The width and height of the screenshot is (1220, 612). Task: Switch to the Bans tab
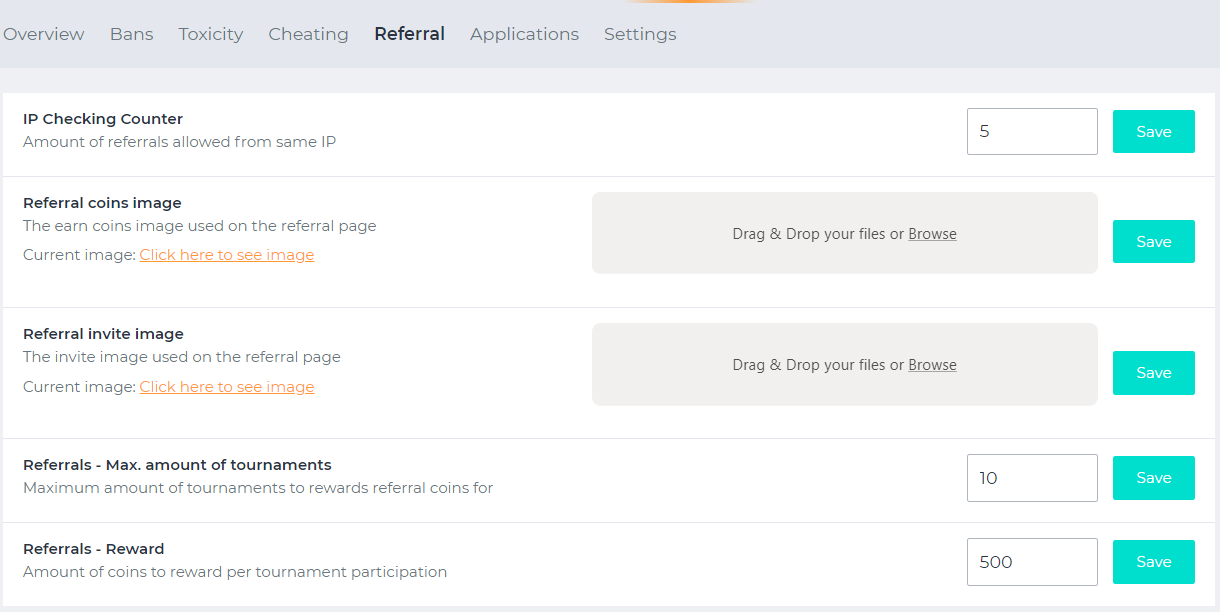point(131,34)
